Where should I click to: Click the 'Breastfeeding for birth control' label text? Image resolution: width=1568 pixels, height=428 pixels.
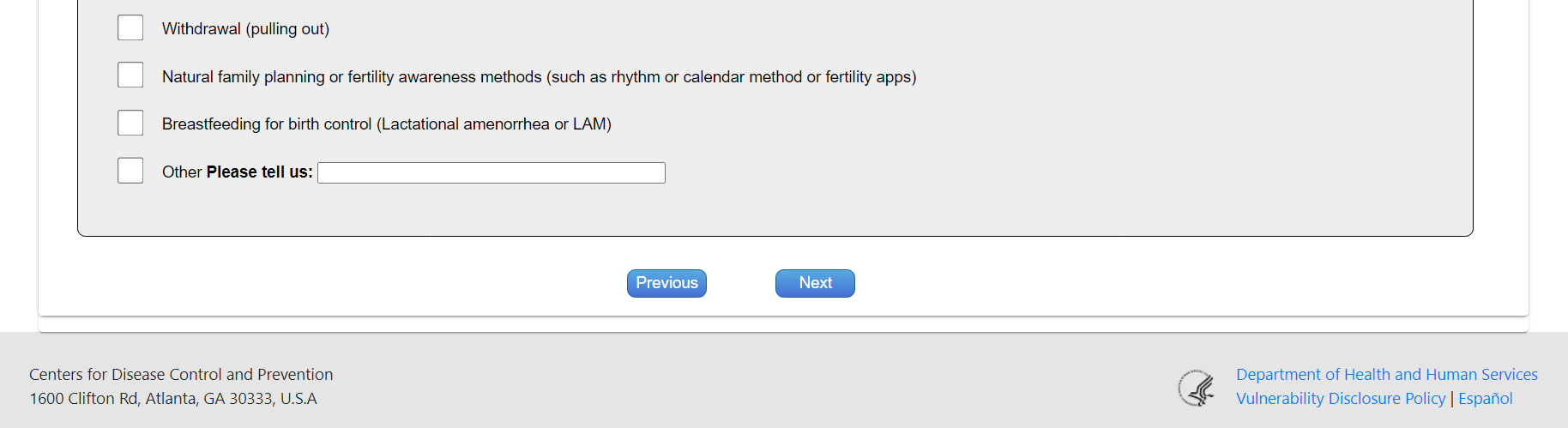[266, 124]
